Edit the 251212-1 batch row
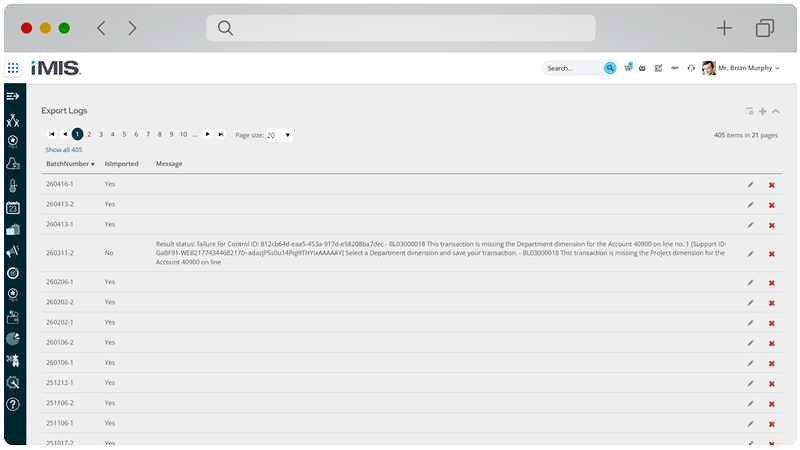The height and width of the screenshot is (450, 800). [x=751, y=383]
